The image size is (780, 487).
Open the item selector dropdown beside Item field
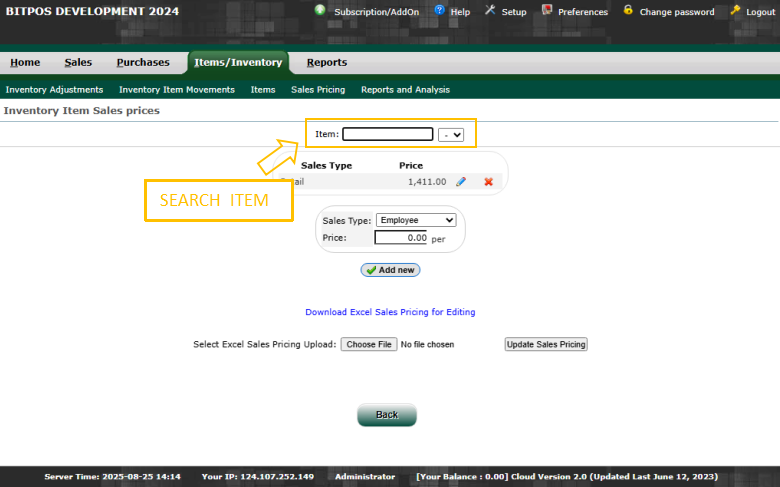[x=451, y=134]
